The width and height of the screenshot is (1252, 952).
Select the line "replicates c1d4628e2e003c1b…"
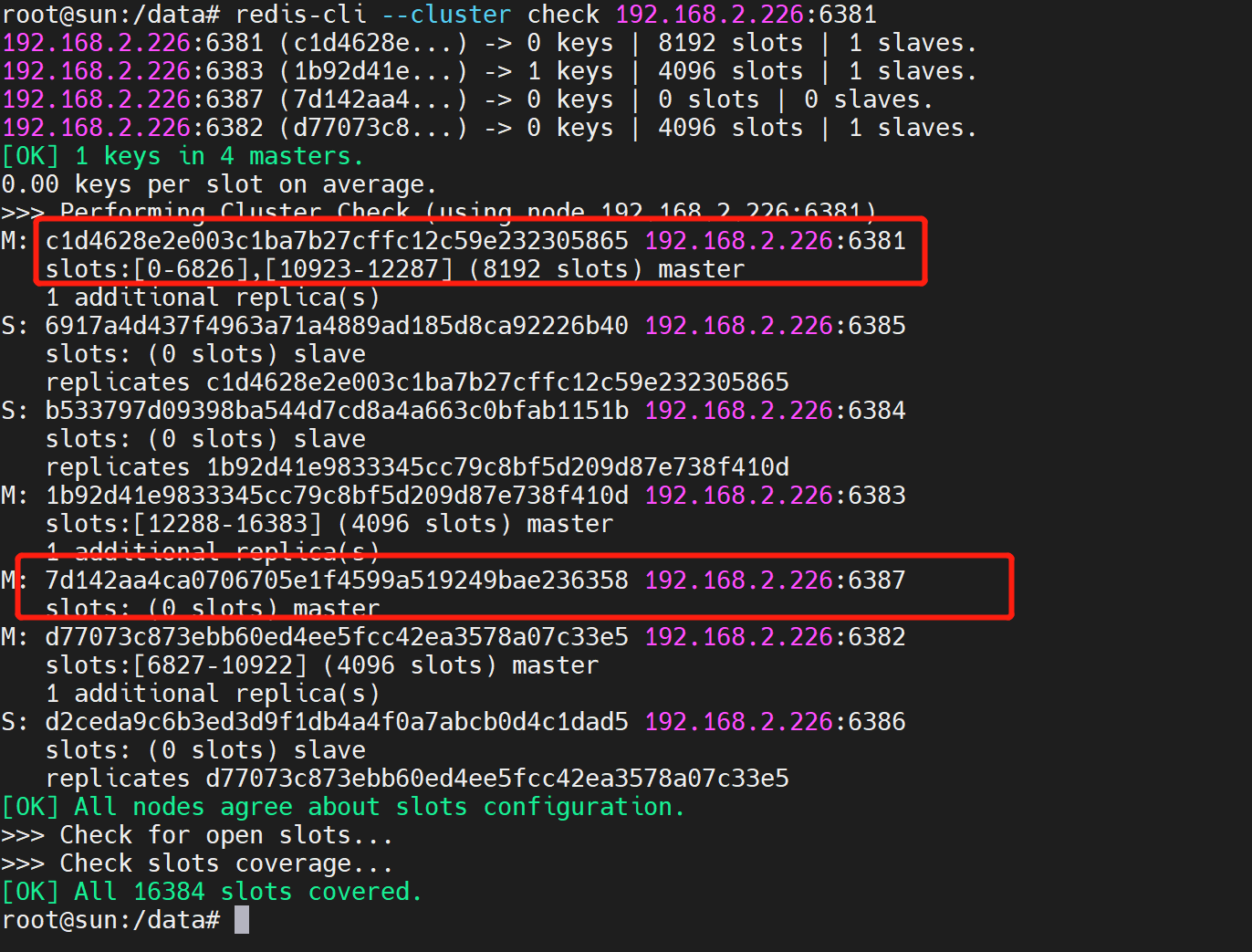[x=417, y=382]
